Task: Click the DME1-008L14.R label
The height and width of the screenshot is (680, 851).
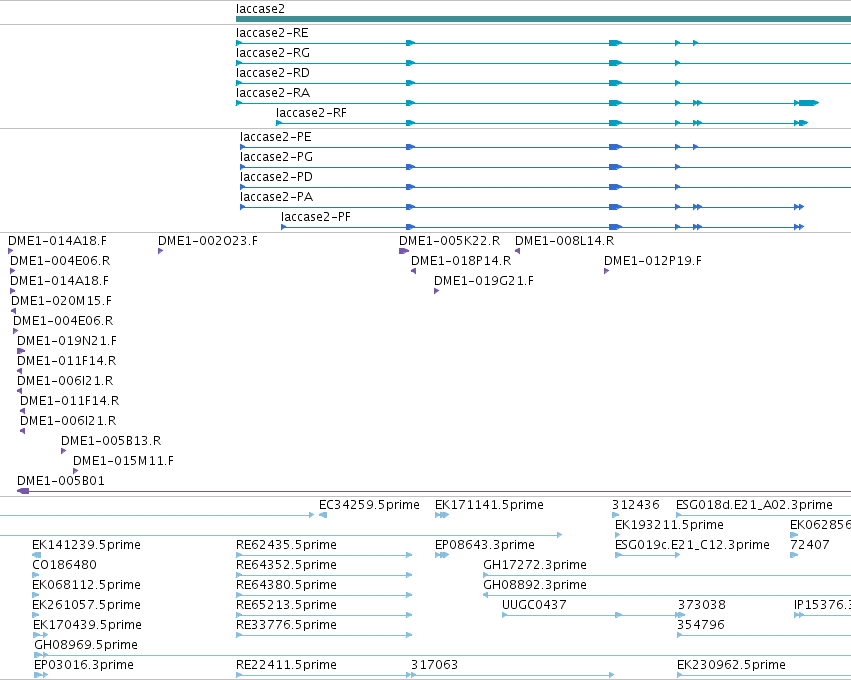Action: 564,240
